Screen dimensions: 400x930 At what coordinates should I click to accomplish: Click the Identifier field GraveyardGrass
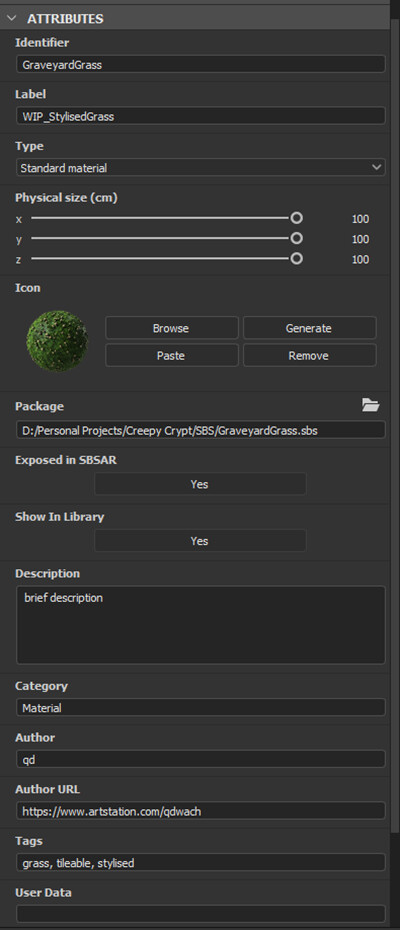(201, 65)
